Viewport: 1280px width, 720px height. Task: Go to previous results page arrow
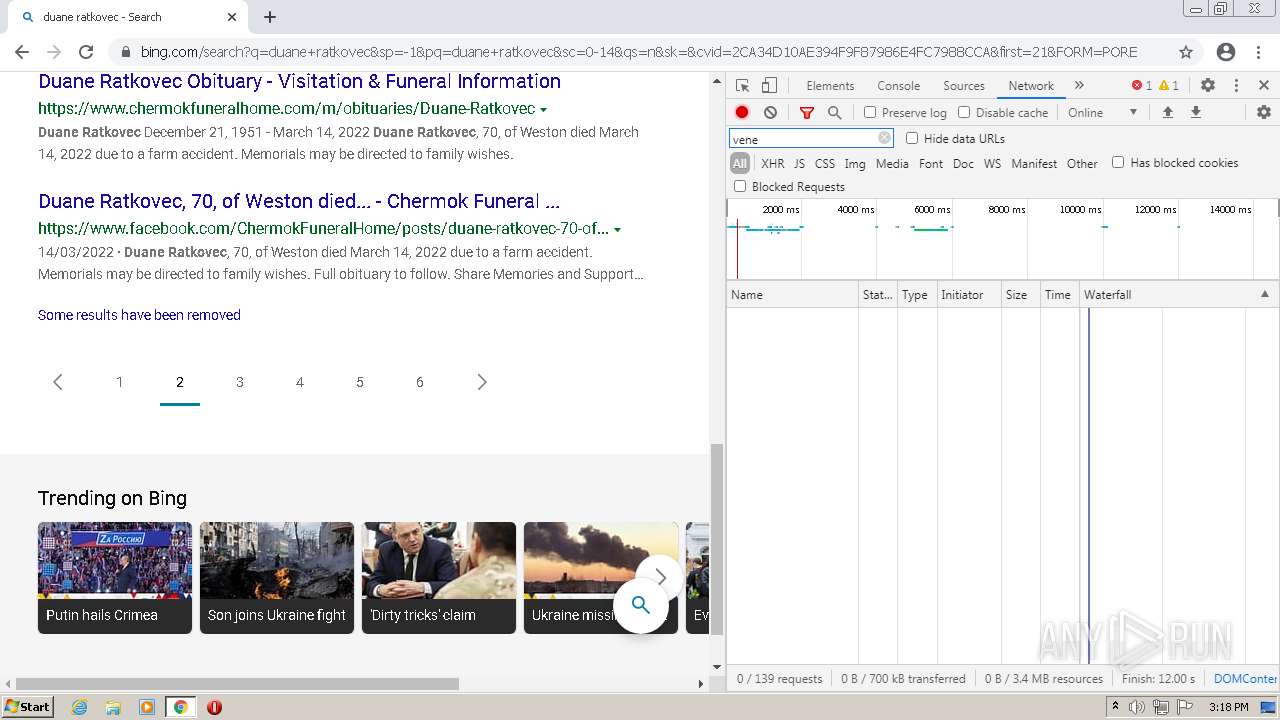click(x=58, y=382)
